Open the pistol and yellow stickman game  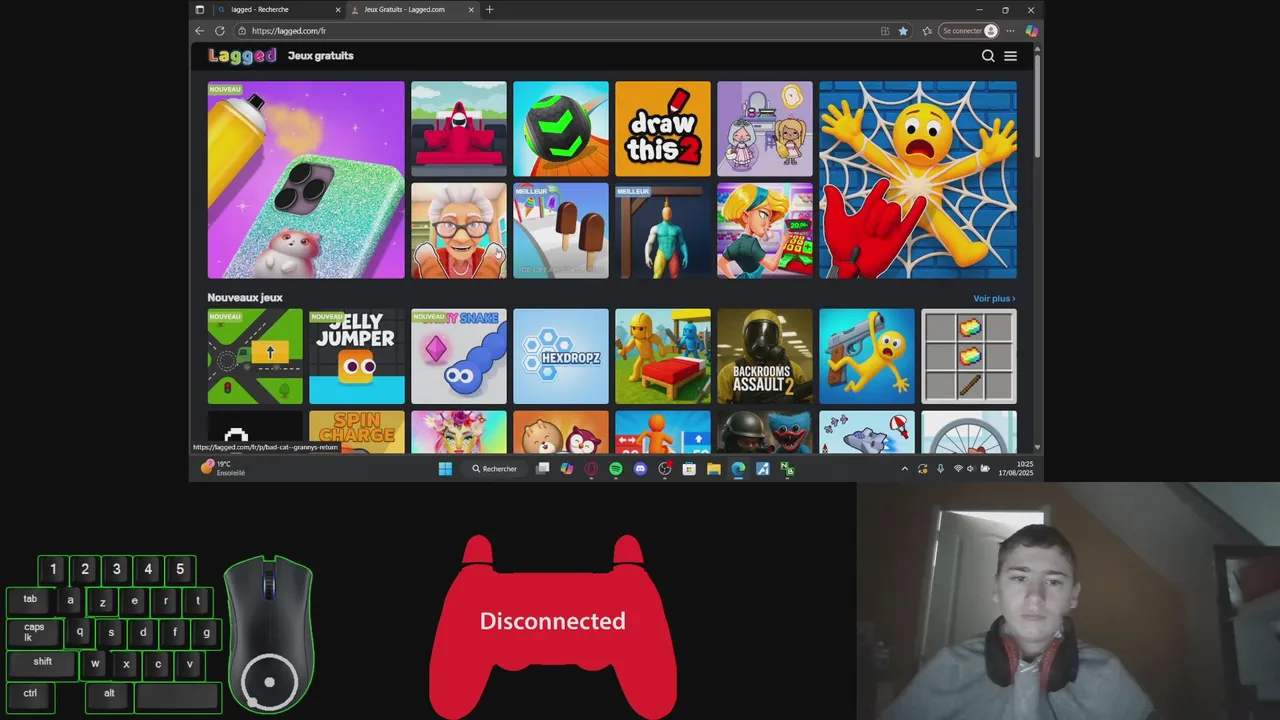pos(867,356)
